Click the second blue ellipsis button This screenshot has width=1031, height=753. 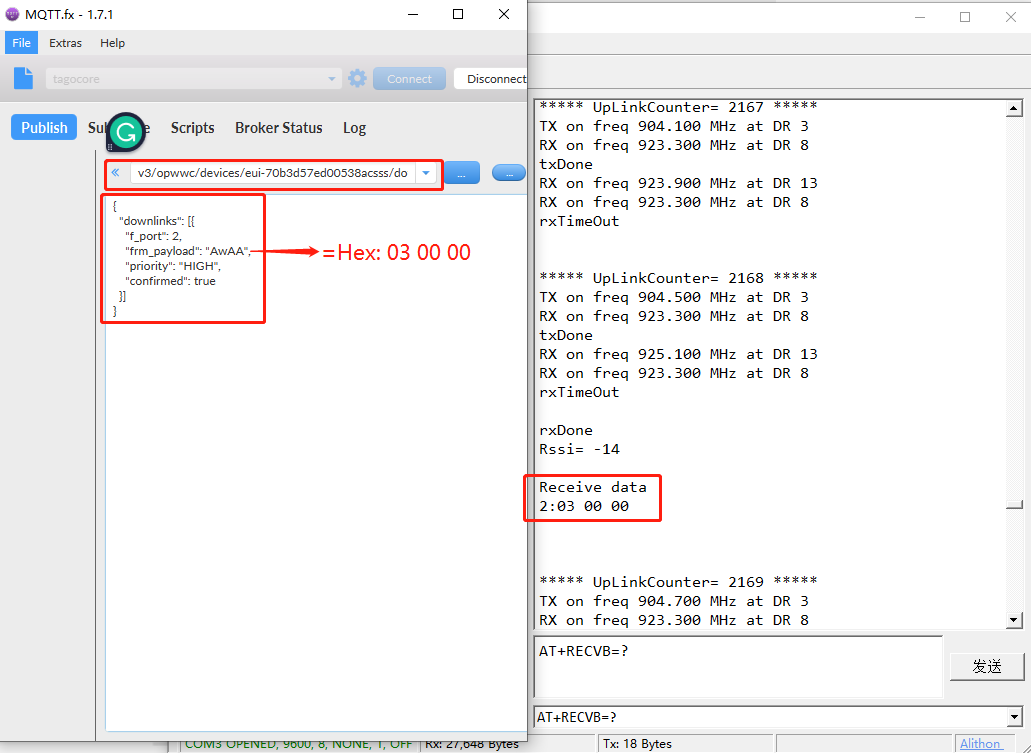(509, 173)
